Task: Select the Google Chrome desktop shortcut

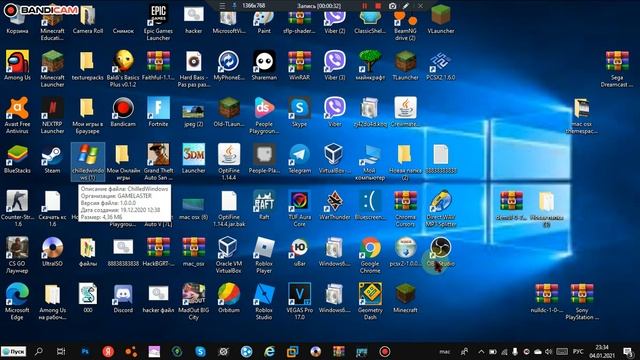Action: pyautogui.click(x=370, y=255)
